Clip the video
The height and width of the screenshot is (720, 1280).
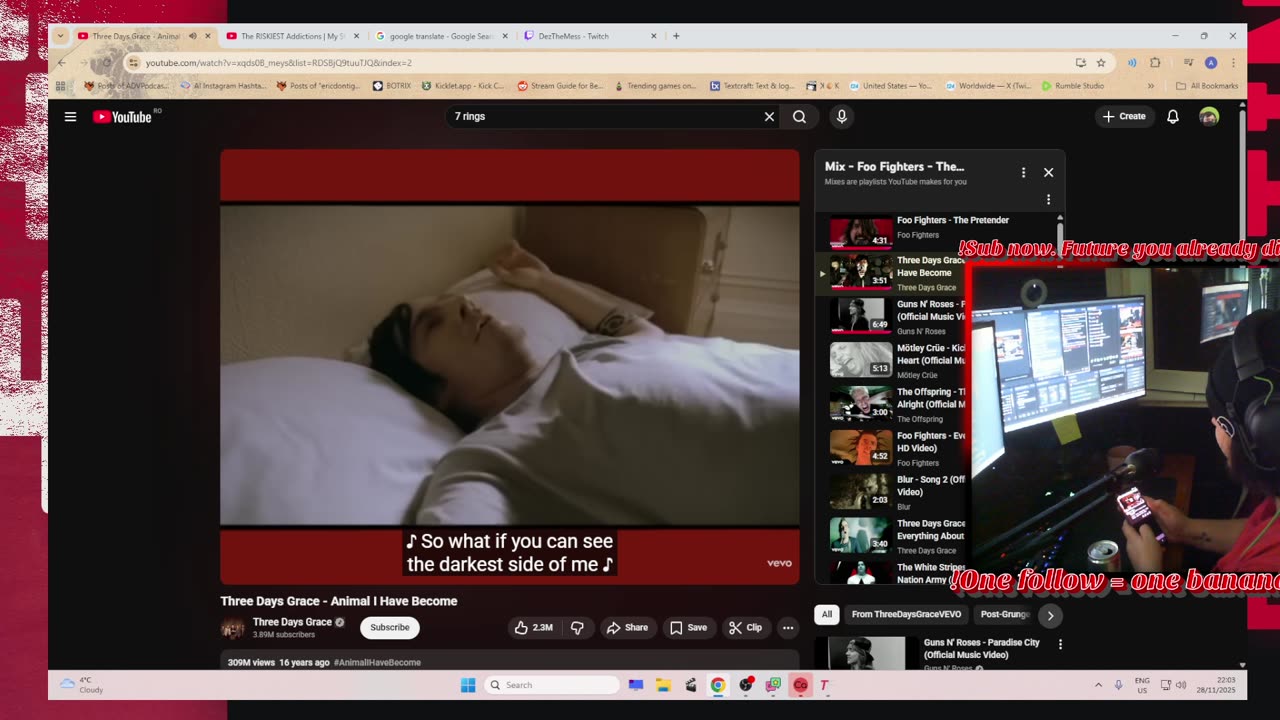[x=746, y=628]
